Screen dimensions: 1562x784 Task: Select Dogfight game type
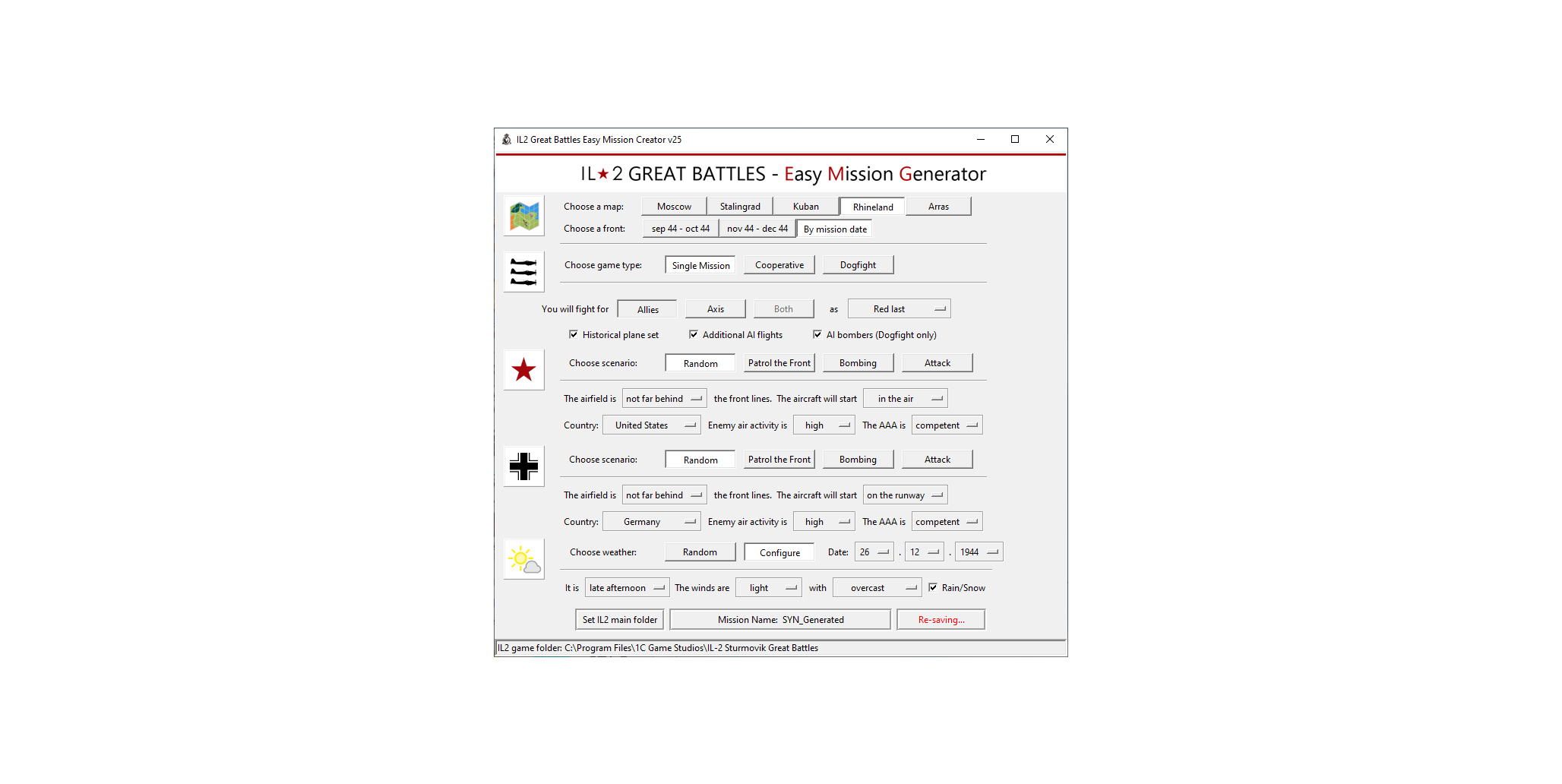[858, 265]
